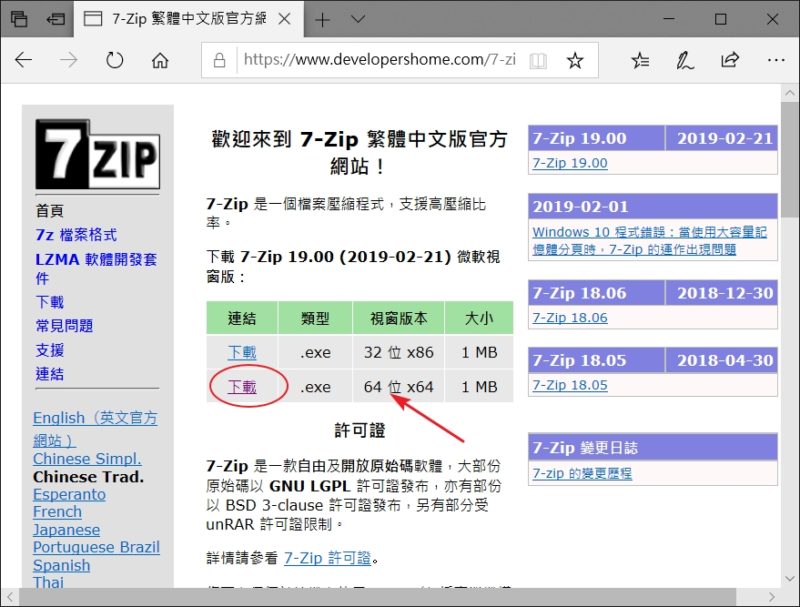The width and height of the screenshot is (800, 607).
Task: Show tab previews chevron
Action: coord(358,19)
